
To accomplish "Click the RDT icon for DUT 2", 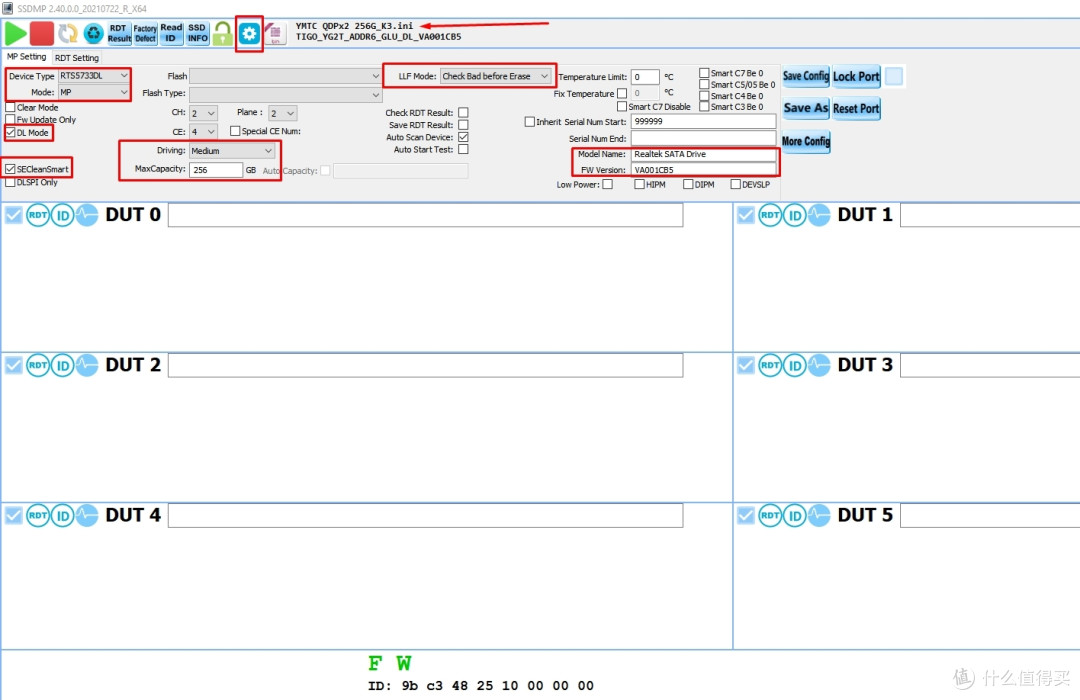I will tap(38, 365).
